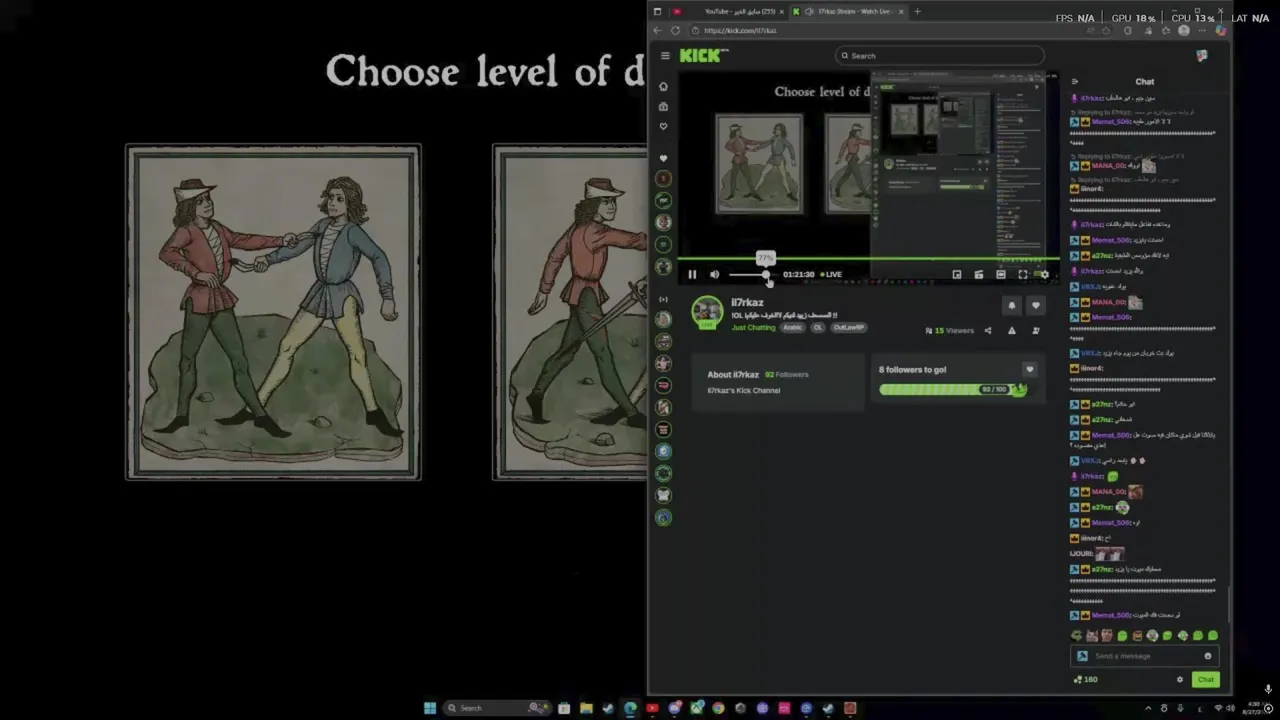Follow il7rkaz with the heart button
Viewport: 1280px width, 720px height.
point(1035,306)
